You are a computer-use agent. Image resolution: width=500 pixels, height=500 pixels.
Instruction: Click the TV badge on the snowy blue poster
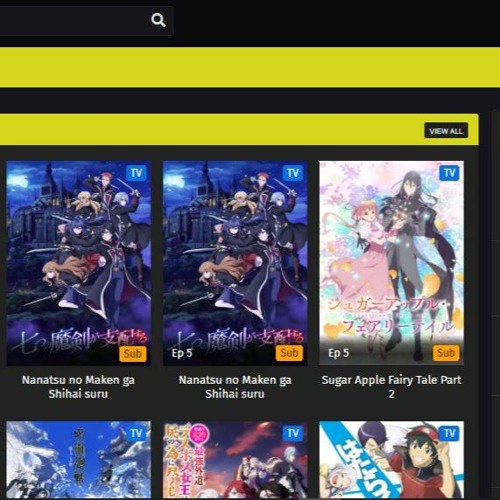pos(136,433)
